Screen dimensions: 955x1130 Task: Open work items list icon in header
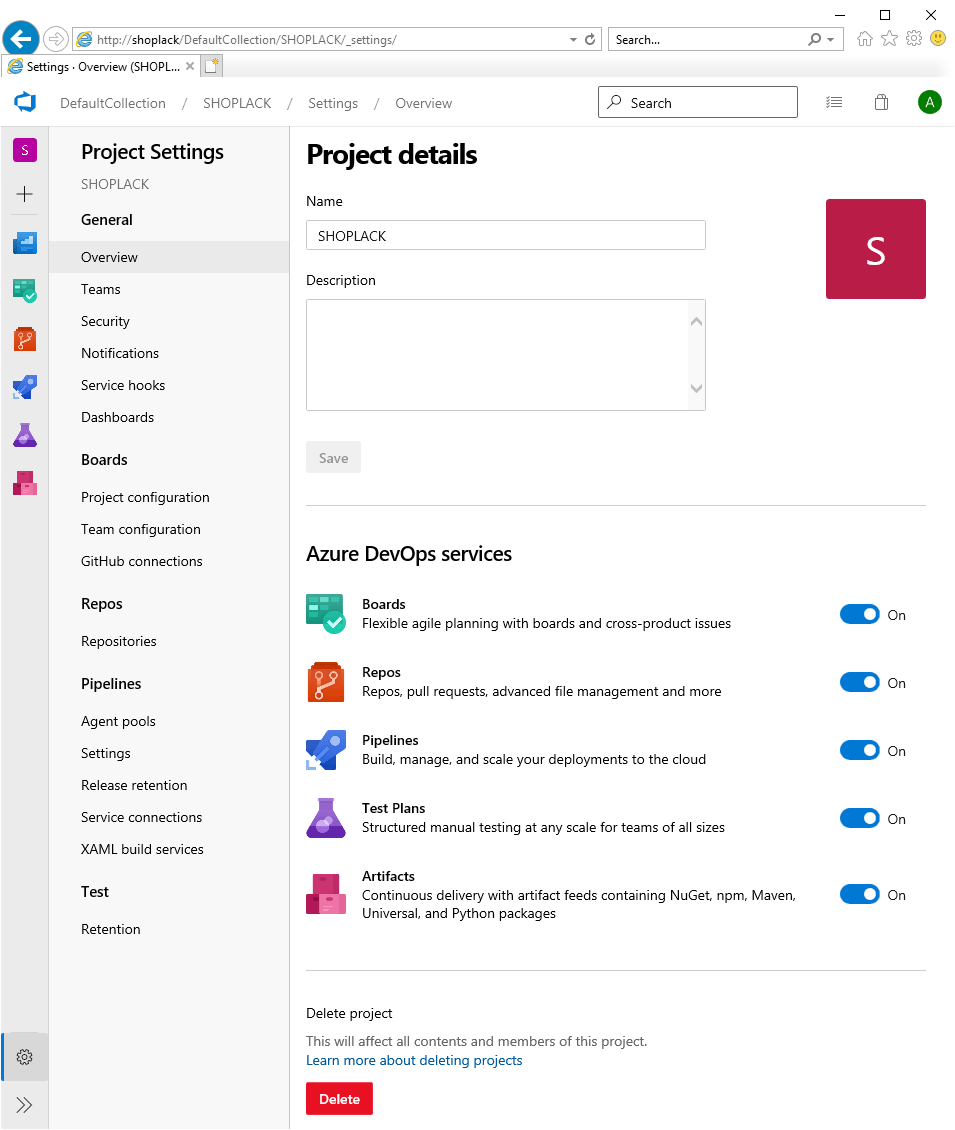(x=834, y=102)
